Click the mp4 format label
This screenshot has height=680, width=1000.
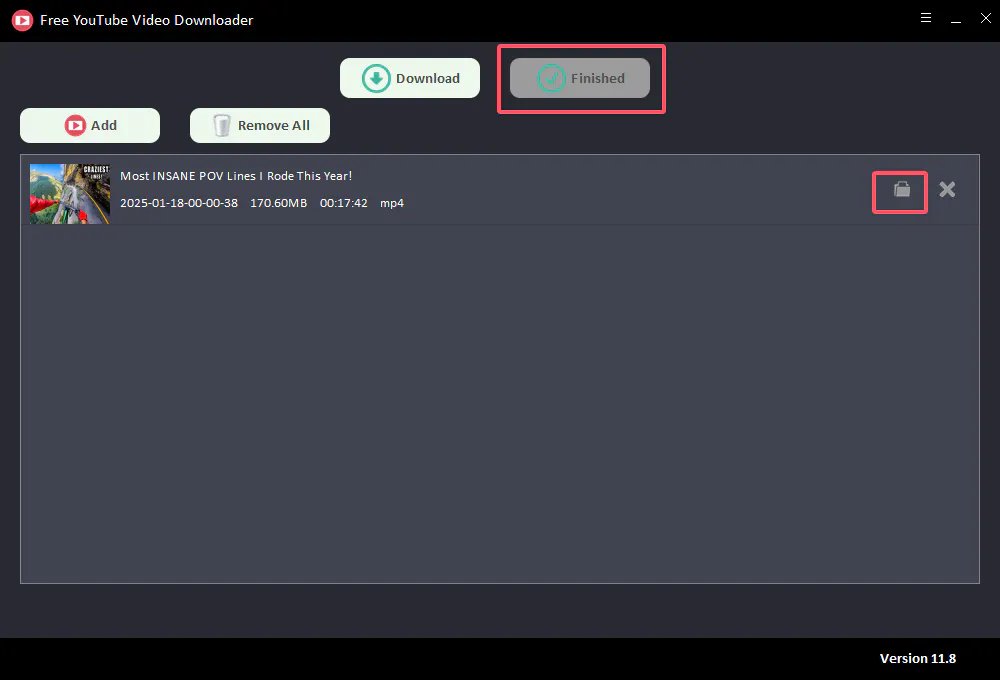click(x=392, y=203)
